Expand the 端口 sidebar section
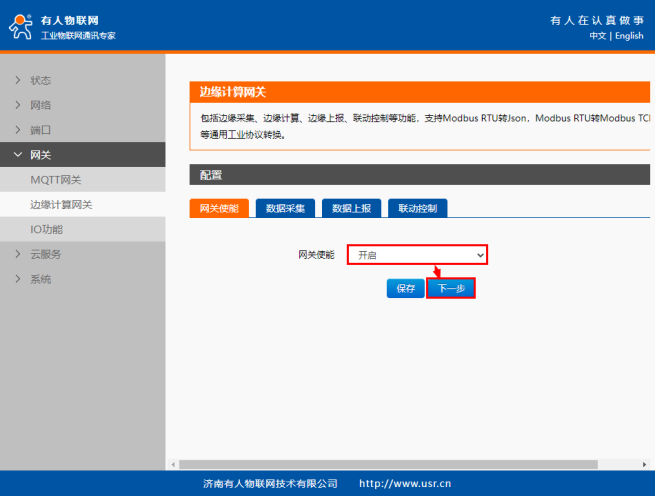656x496 pixels. 40,129
